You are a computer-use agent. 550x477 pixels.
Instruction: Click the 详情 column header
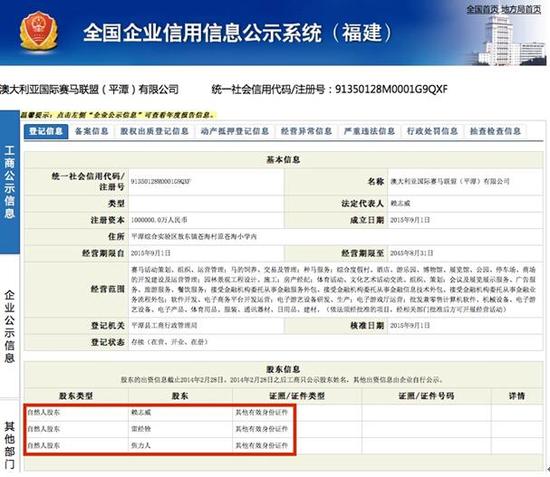[517, 396]
